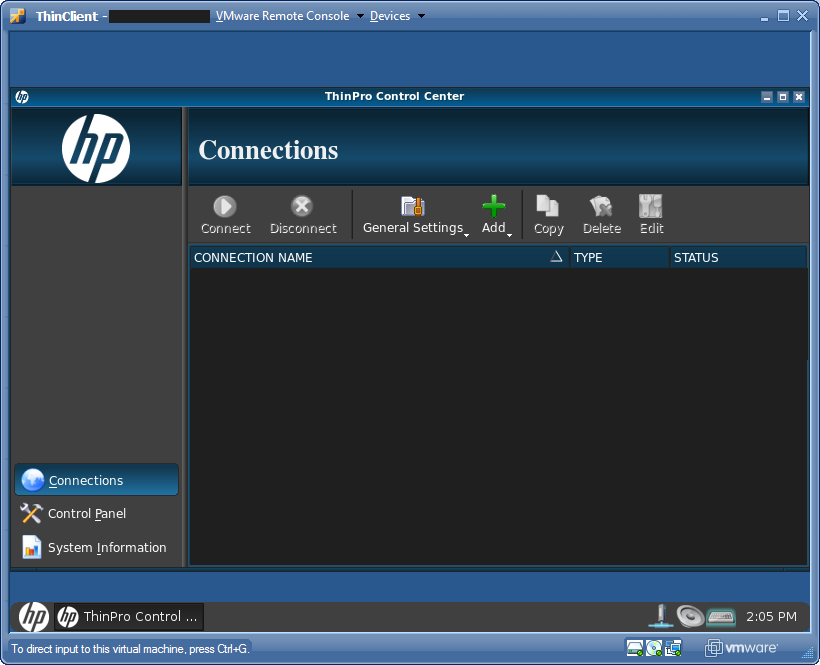Sort by STATUS column header
This screenshot has width=820, height=665.
[738, 258]
